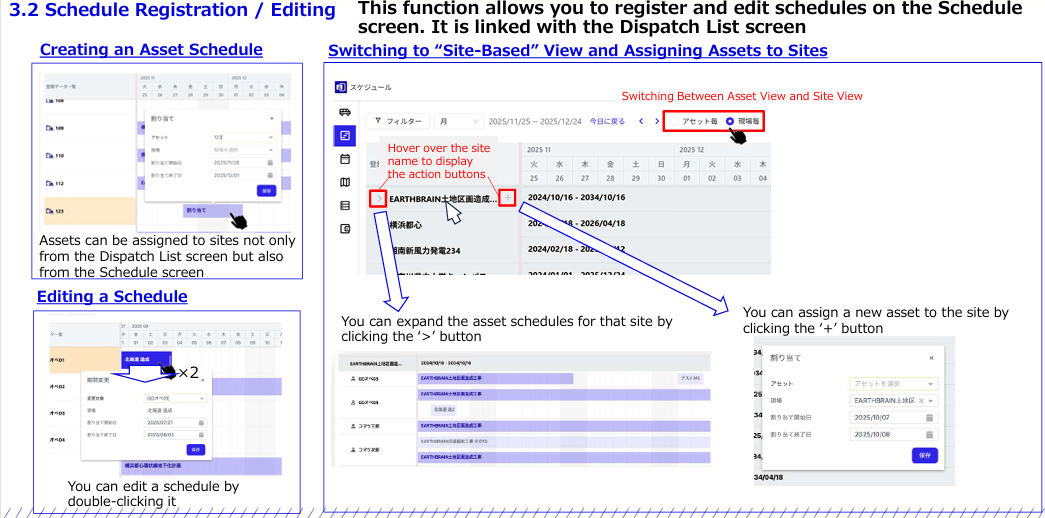Viewport: 1045px width, 518px height.
Task: Open the map icon in left sidebar
Action: point(345,182)
